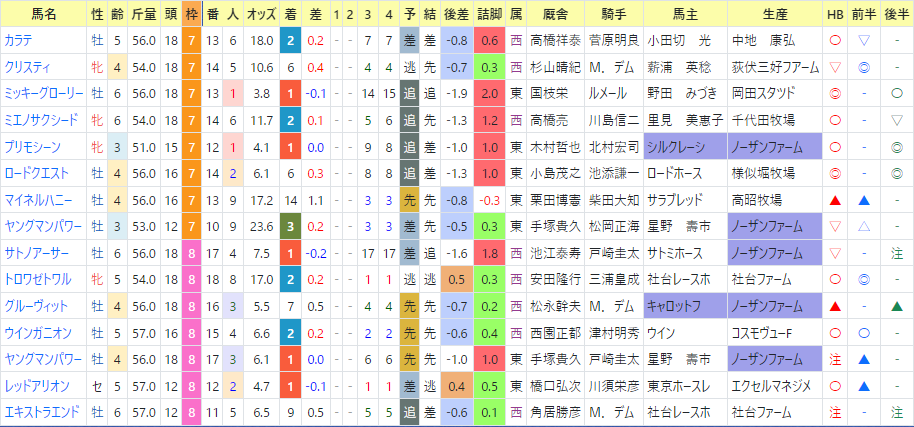Select trainer cell 国枝栄
The height and width of the screenshot is (427, 914).
pos(554,94)
